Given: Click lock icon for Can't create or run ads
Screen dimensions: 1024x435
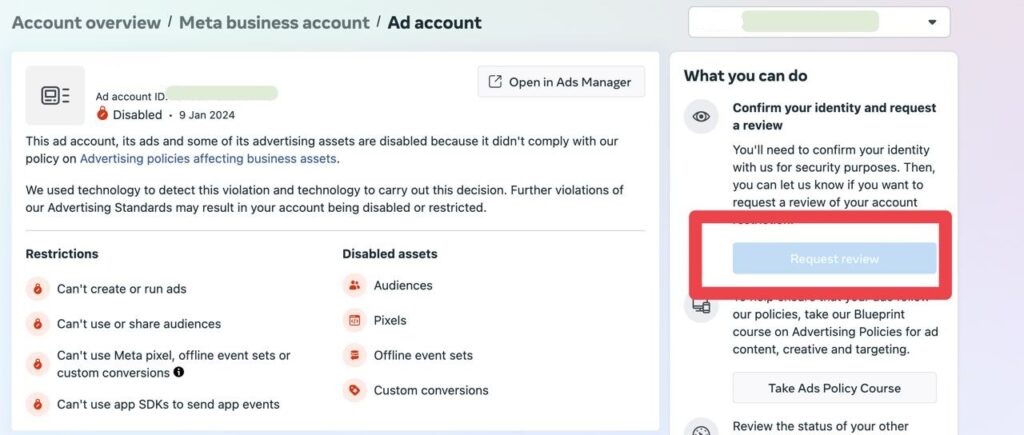Looking at the screenshot, I should (38, 289).
